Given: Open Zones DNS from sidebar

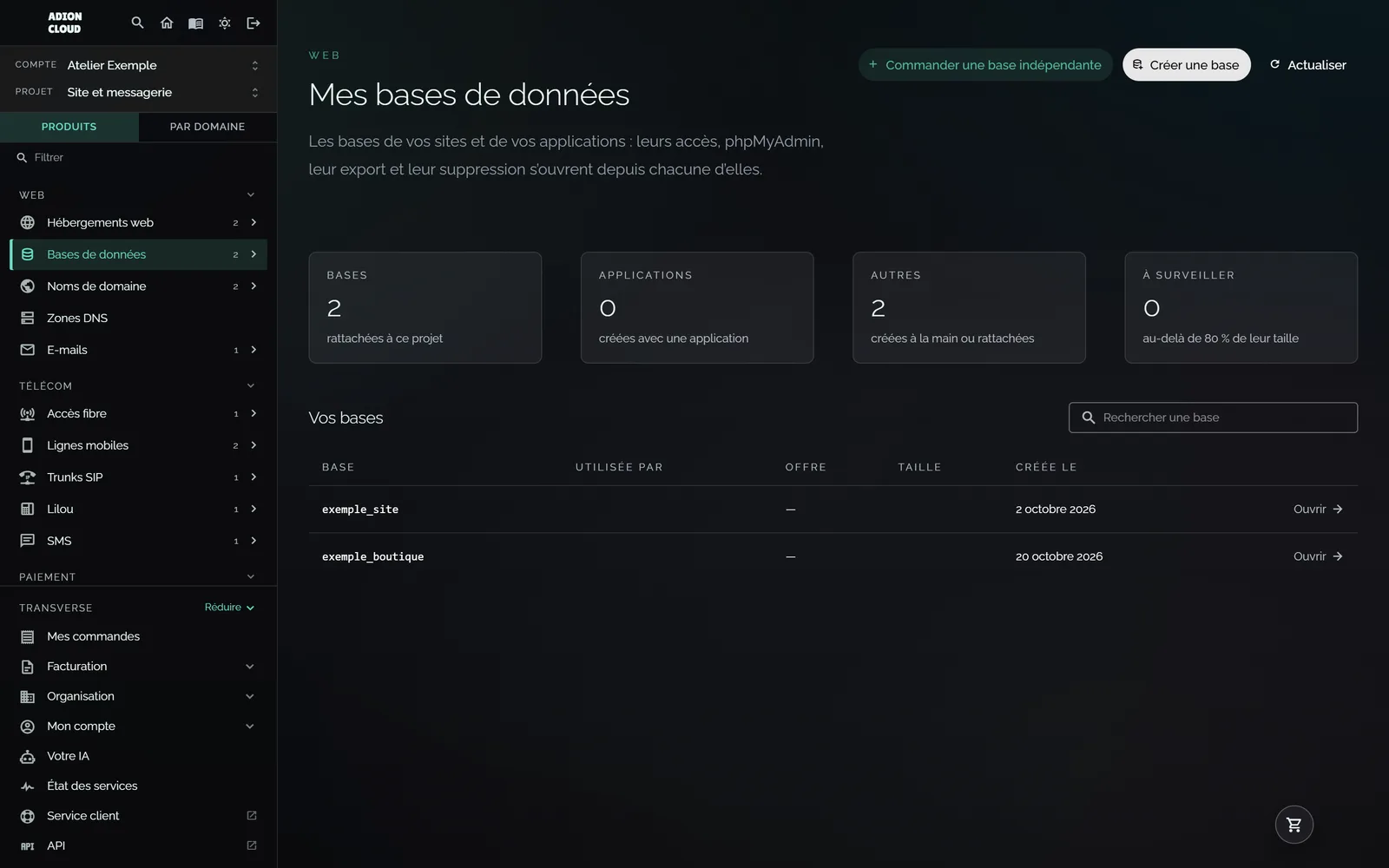Looking at the screenshot, I should point(139,318).
